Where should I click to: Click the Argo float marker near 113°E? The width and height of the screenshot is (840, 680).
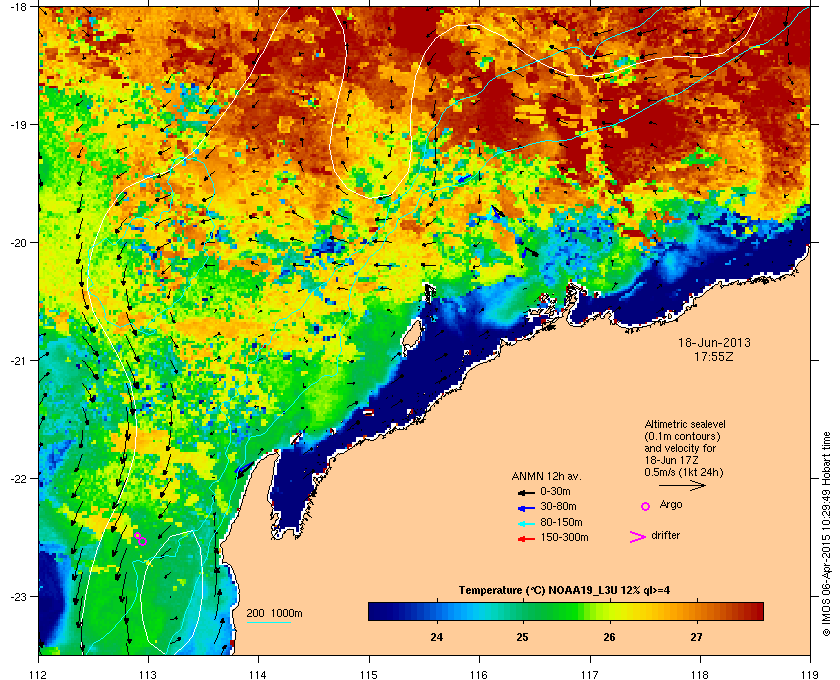[x=140, y=539]
